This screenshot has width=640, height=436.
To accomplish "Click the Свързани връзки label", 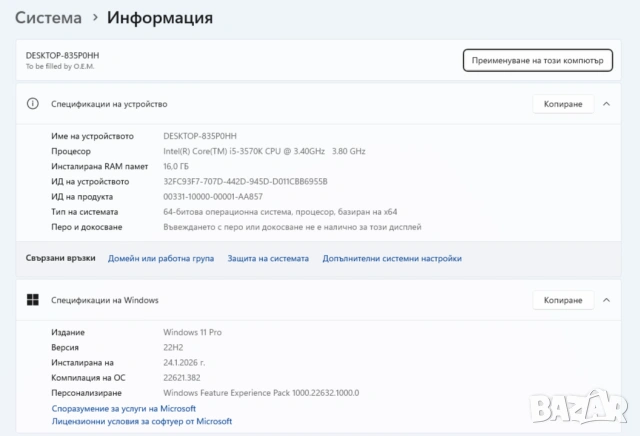I will pos(60,258).
